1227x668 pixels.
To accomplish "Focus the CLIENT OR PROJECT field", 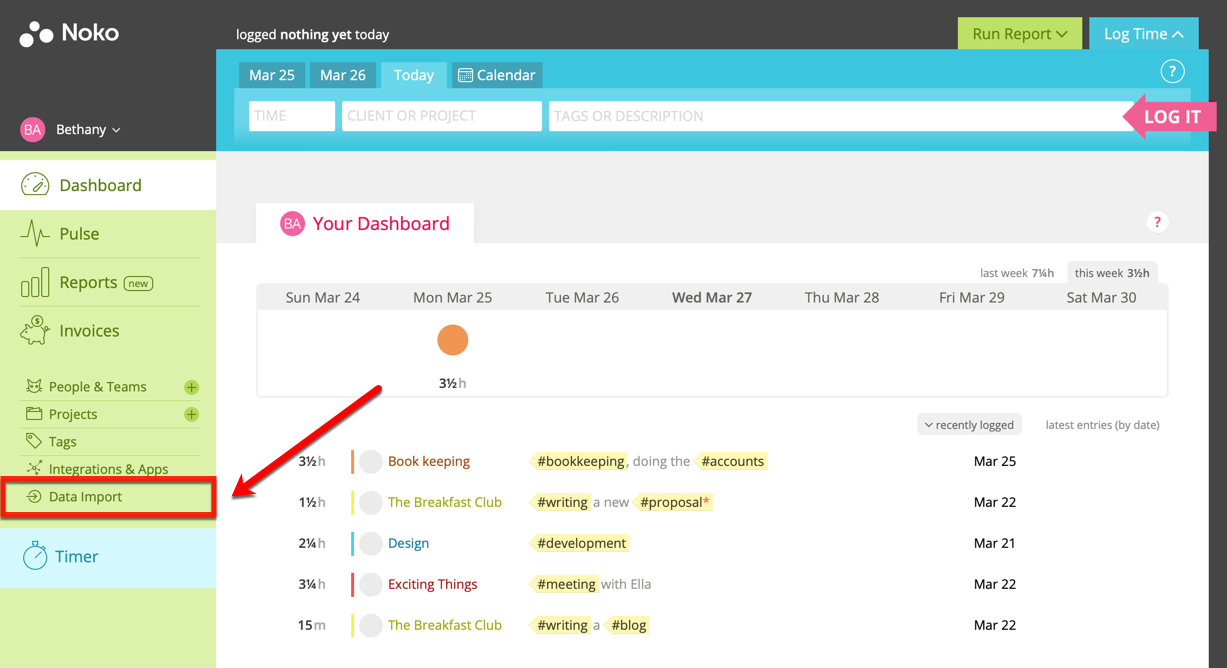I will (x=442, y=116).
